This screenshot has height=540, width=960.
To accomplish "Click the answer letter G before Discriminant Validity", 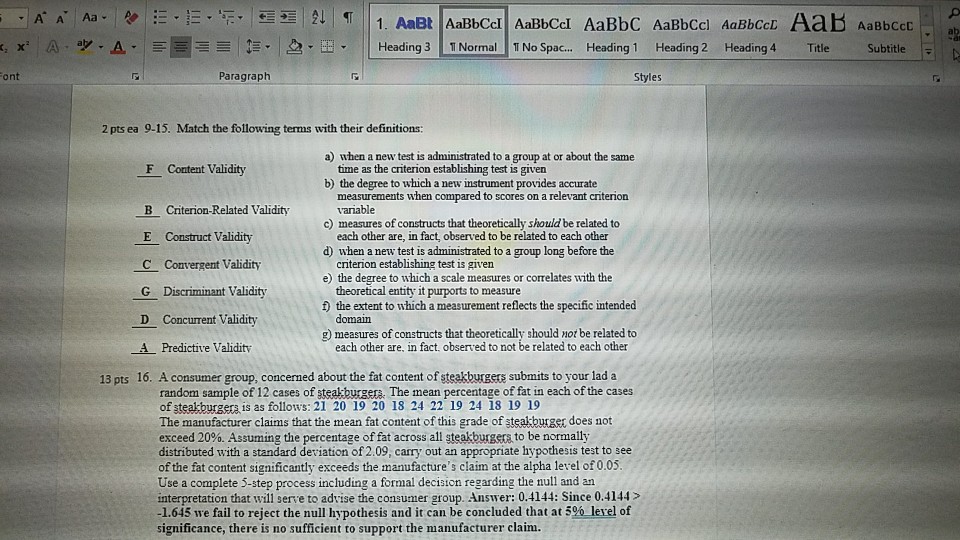I will click(145, 291).
